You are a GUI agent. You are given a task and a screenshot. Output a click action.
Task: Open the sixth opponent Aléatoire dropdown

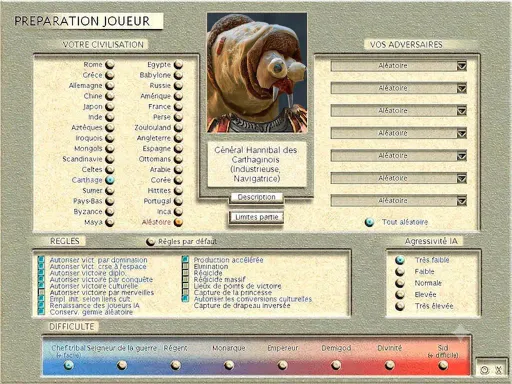pos(399,178)
